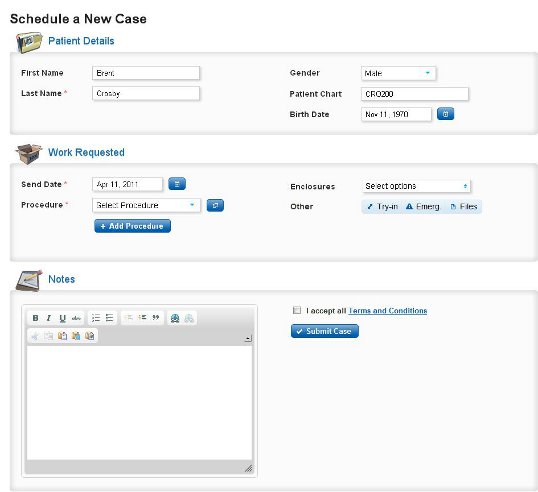Paste as plain text in notes
538x492 pixels.
(76, 336)
